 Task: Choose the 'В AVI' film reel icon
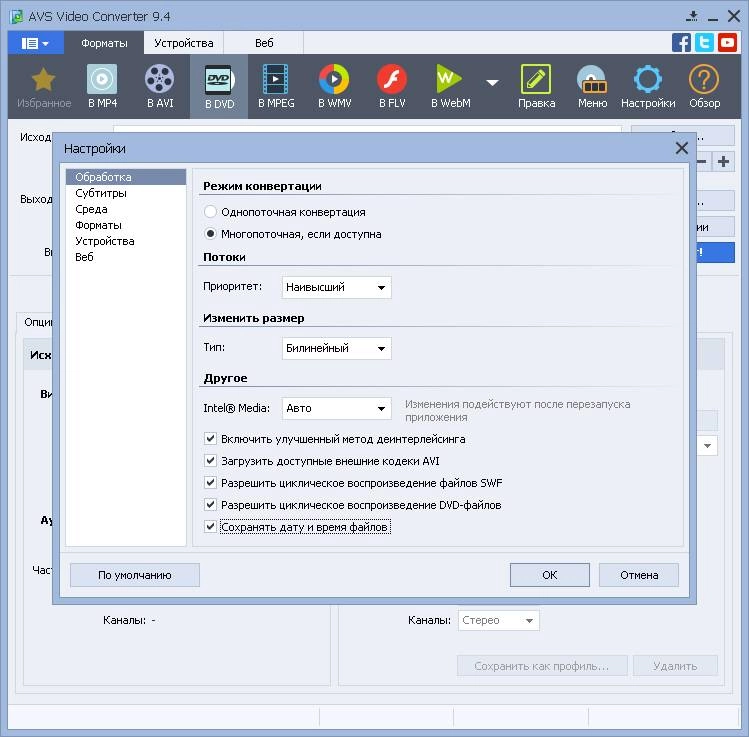tap(160, 79)
